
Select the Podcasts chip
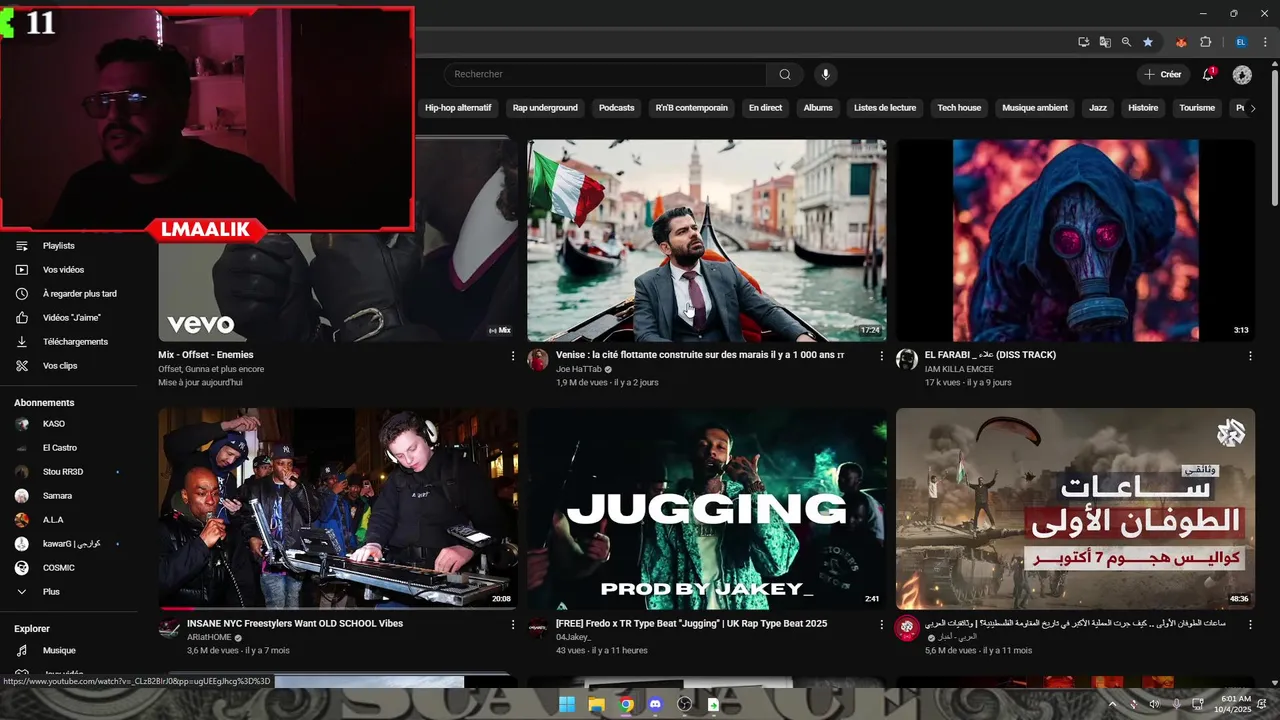click(x=616, y=108)
